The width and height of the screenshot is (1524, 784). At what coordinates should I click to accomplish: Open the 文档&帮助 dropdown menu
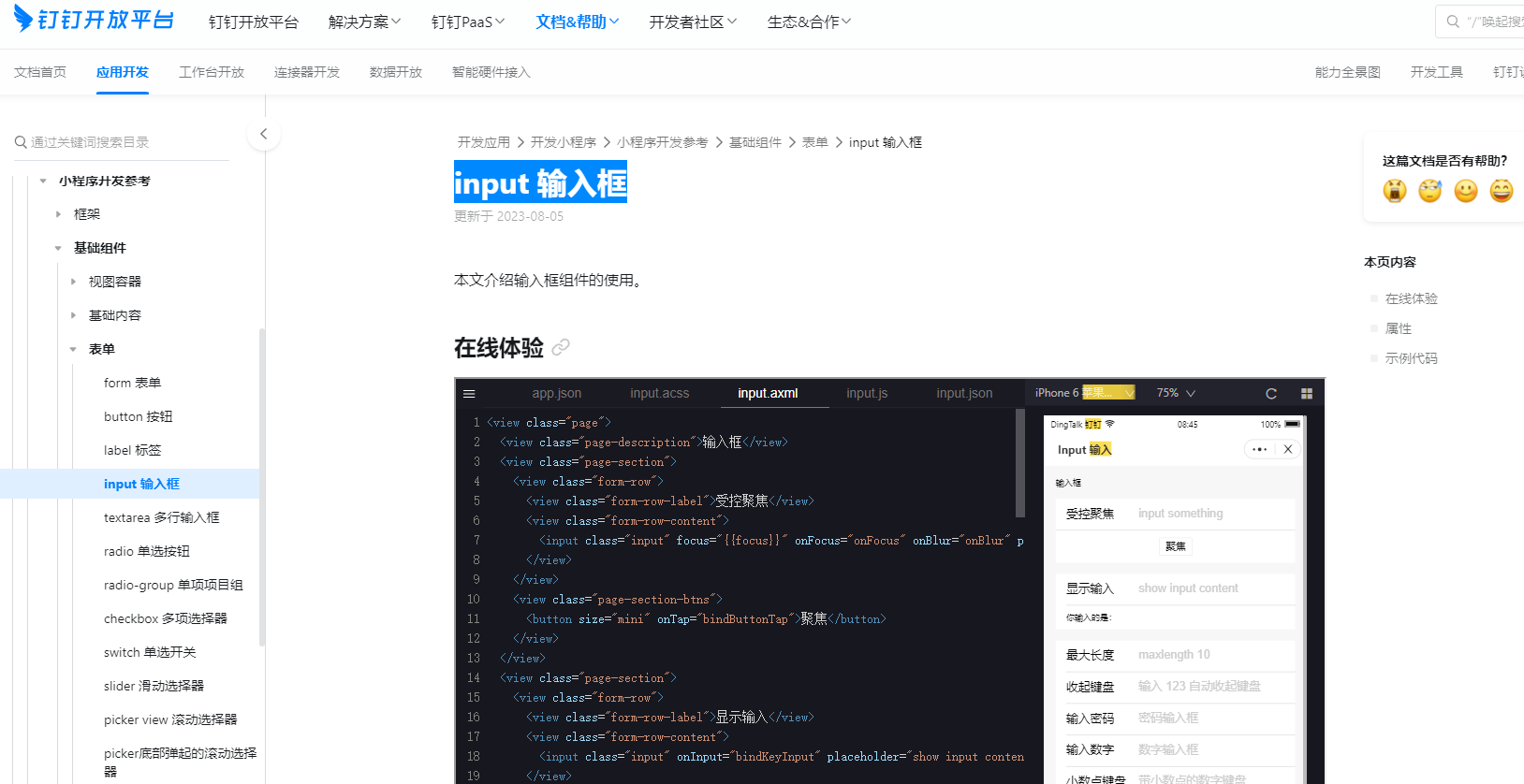tap(578, 22)
